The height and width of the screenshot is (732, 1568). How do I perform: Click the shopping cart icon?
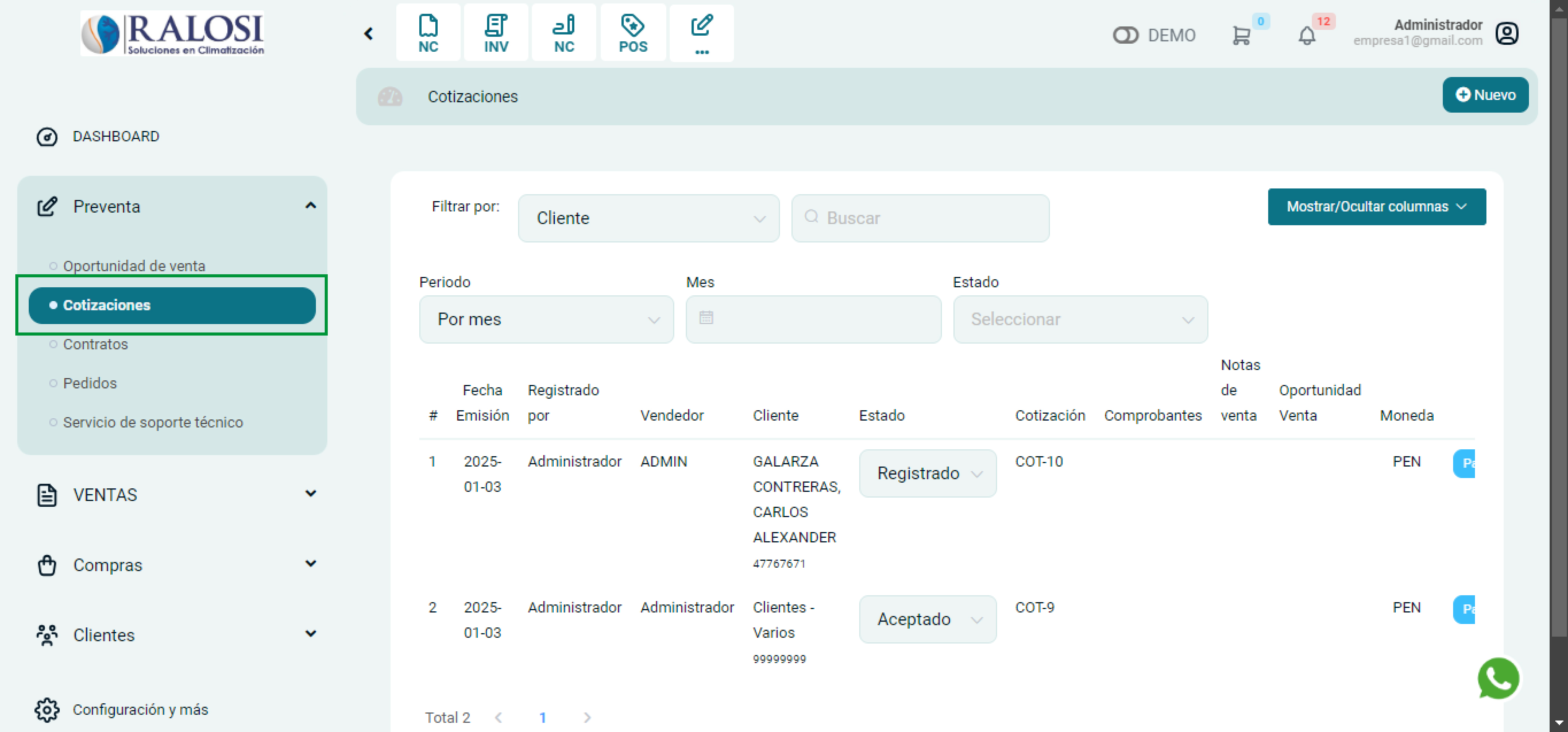pyautogui.click(x=1241, y=35)
